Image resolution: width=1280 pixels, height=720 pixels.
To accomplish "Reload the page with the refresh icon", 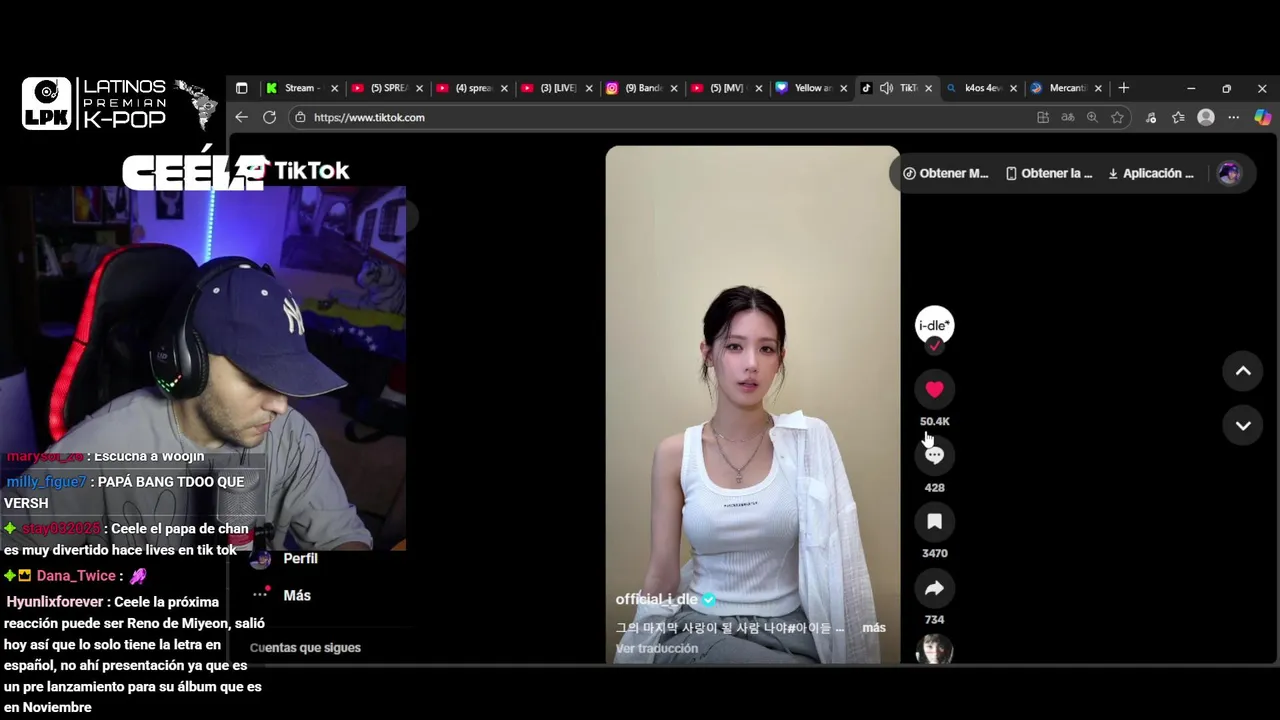I will pyautogui.click(x=269, y=117).
